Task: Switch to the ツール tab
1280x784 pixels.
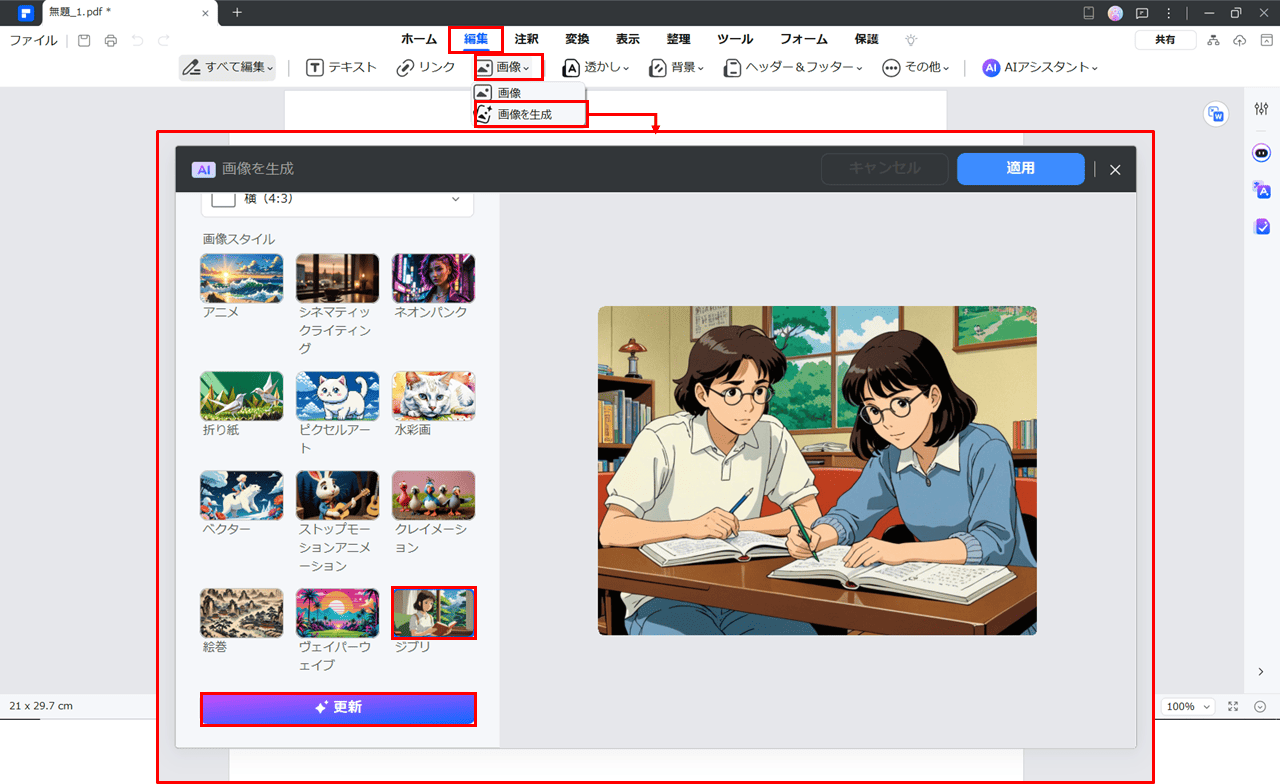Action: pos(735,39)
